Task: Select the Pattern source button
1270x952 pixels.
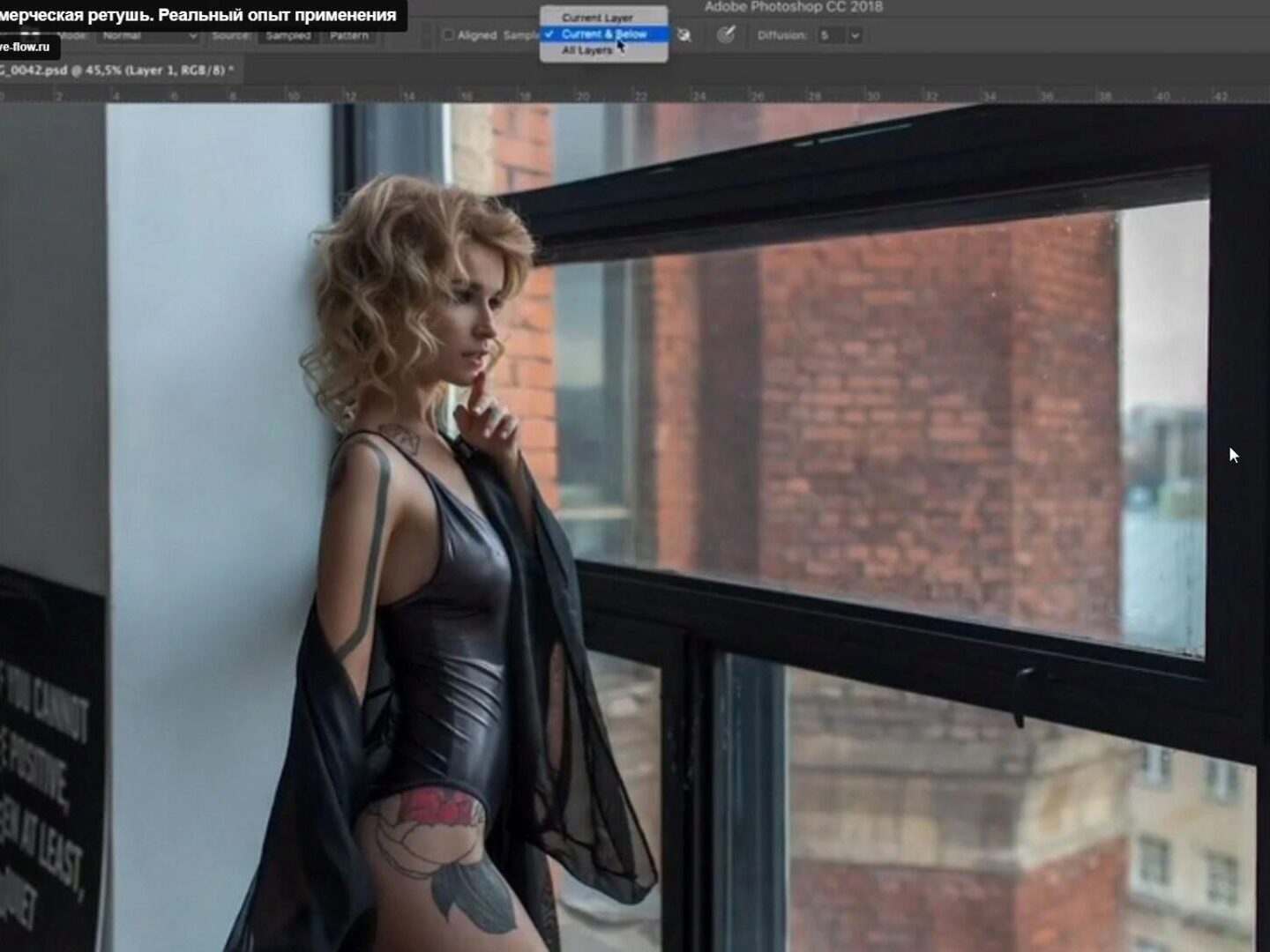Action: tap(349, 36)
